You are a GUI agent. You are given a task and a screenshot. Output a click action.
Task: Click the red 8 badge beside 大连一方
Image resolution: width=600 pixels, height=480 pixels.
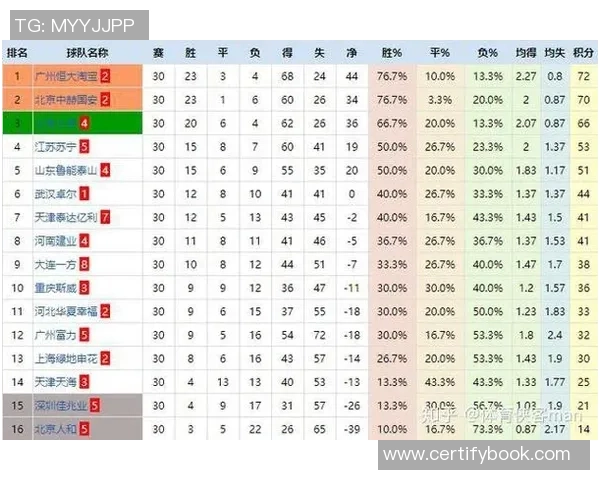tap(84, 264)
